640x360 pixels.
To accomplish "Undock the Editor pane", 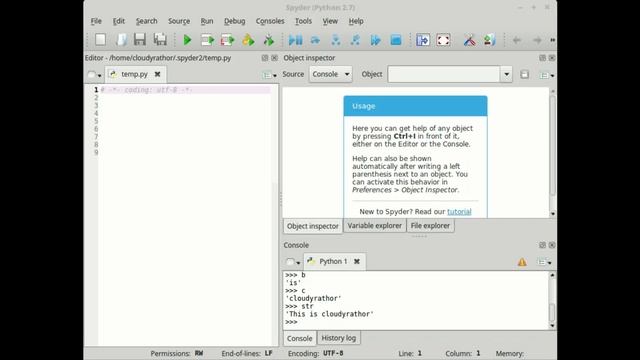I will pos(265,58).
